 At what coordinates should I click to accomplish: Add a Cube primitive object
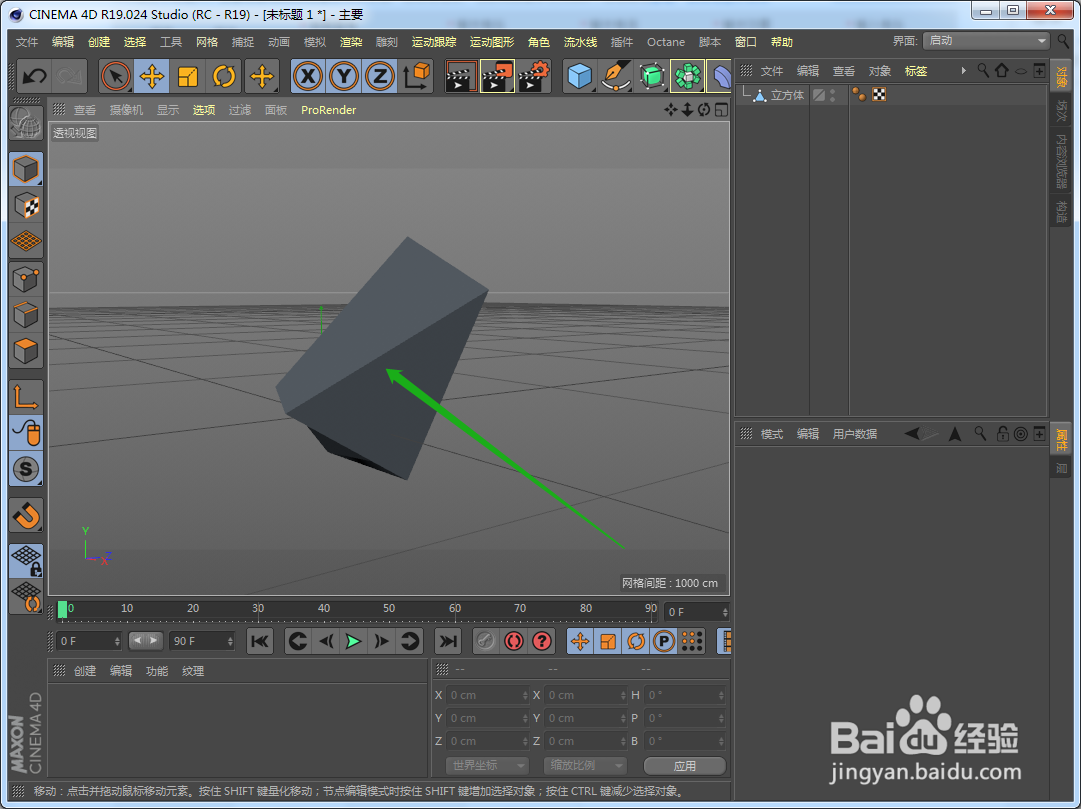580,76
